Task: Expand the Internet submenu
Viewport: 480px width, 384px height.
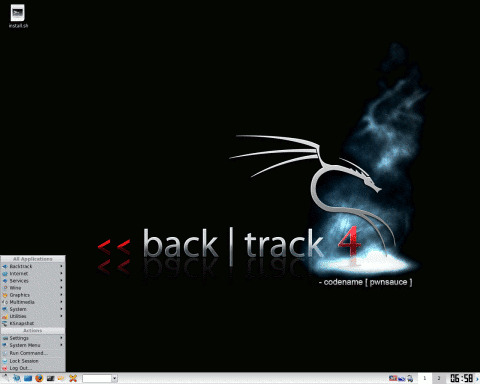Action: tap(33, 273)
